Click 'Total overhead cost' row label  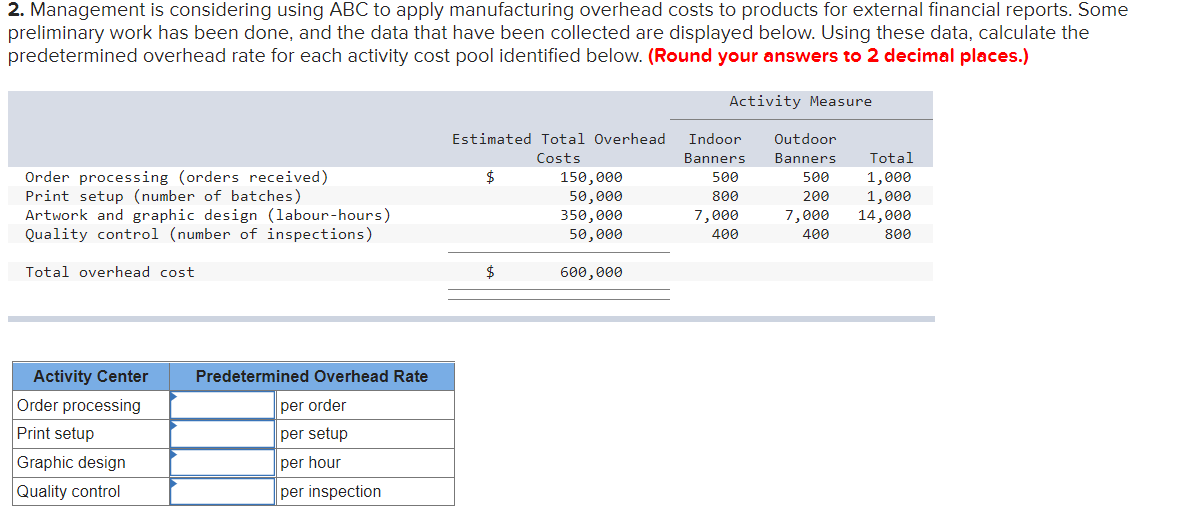pos(110,272)
